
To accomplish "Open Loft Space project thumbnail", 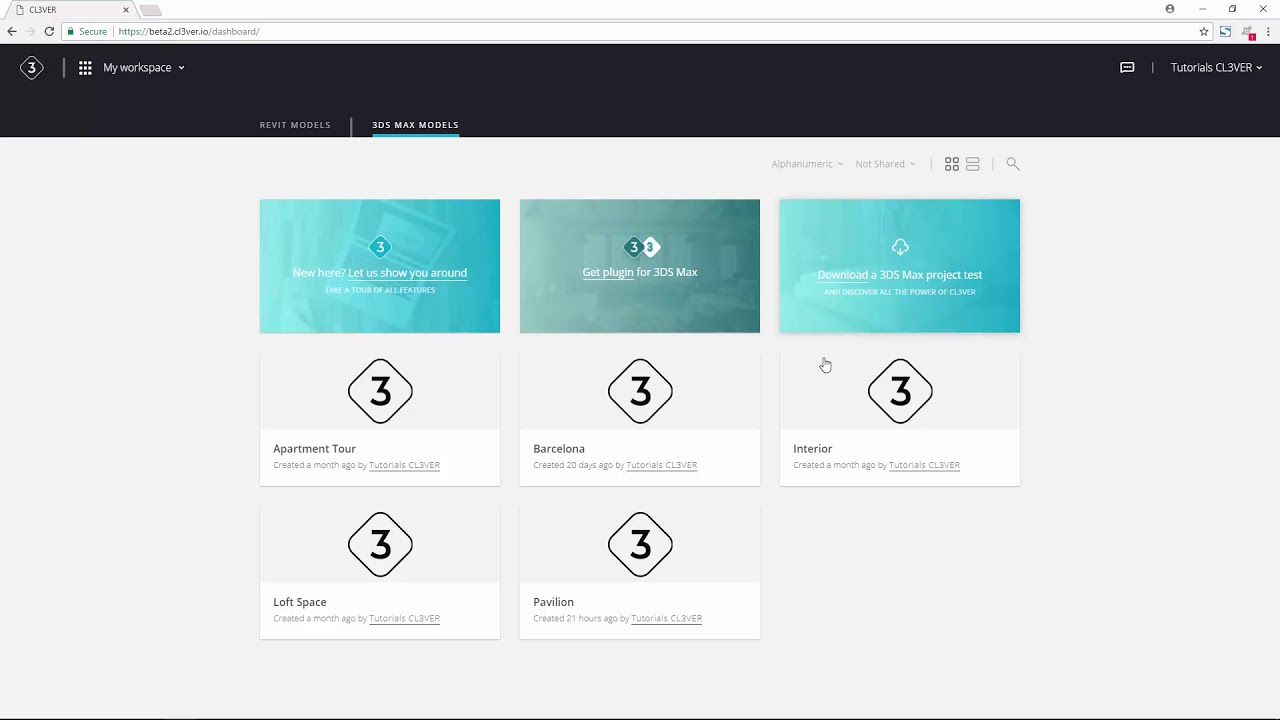I will coord(380,544).
